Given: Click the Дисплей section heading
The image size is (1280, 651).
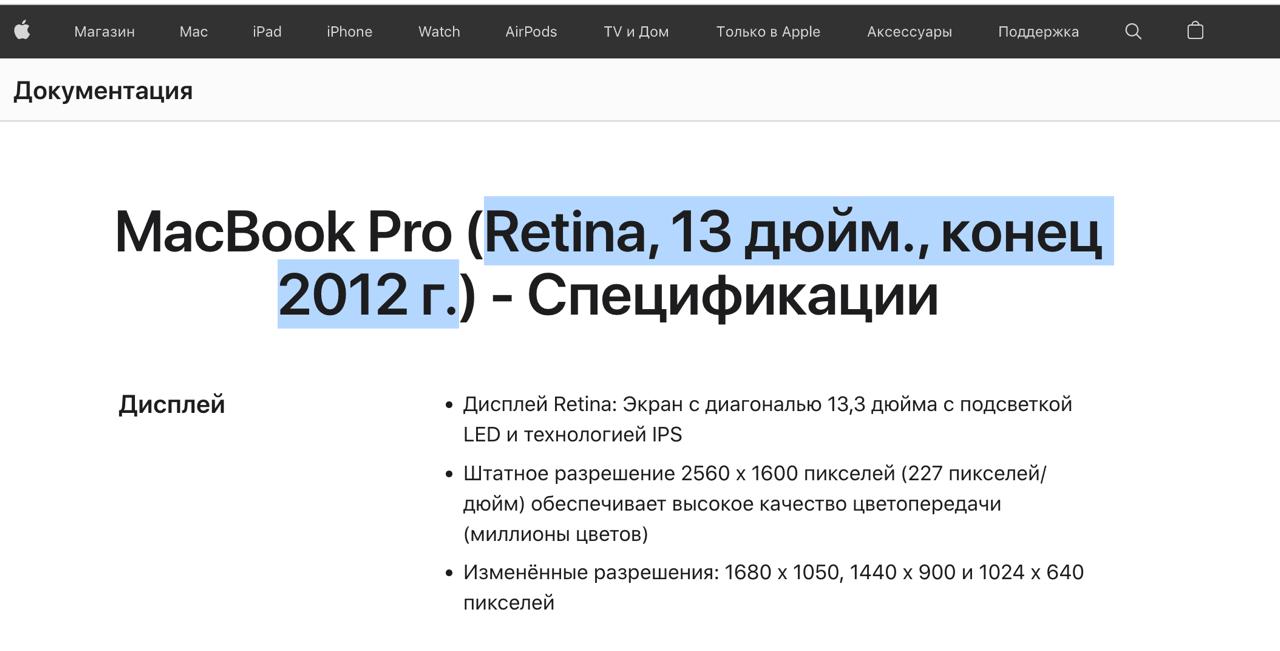Looking at the screenshot, I should click(x=171, y=405).
